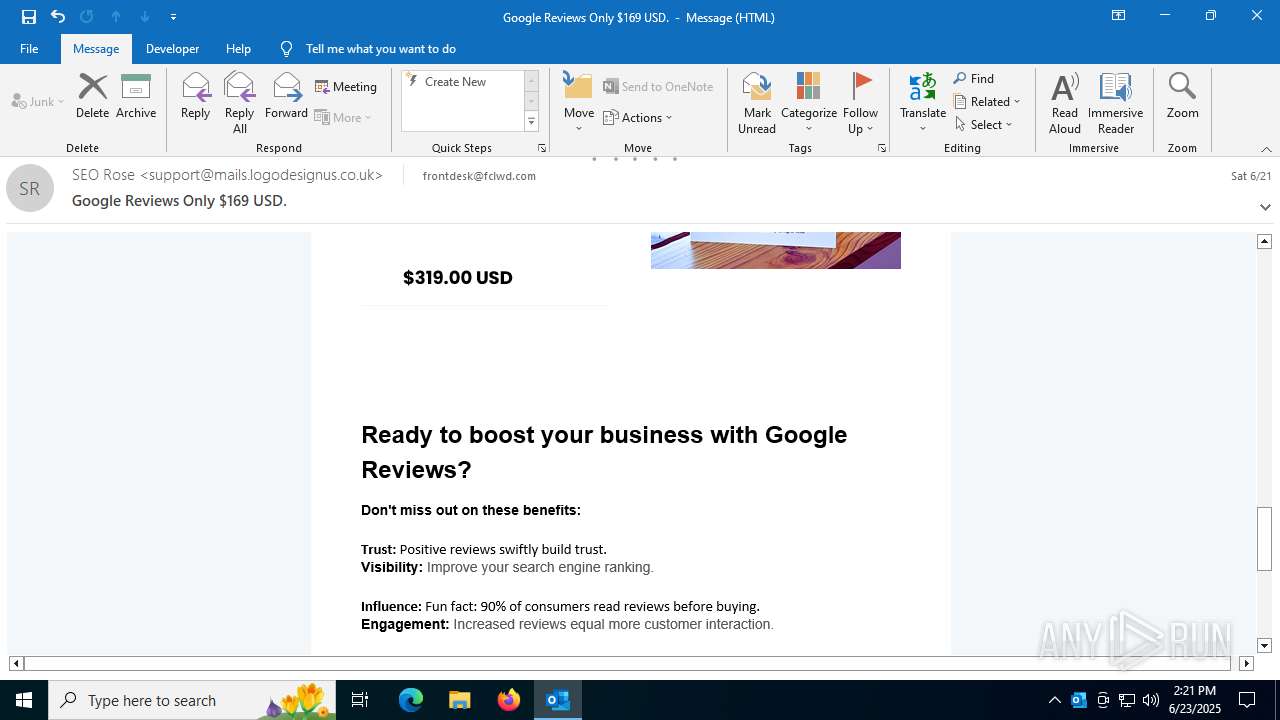Reply with a Meeting
Image resolution: width=1280 pixels, height=720 pixels.
346,87
